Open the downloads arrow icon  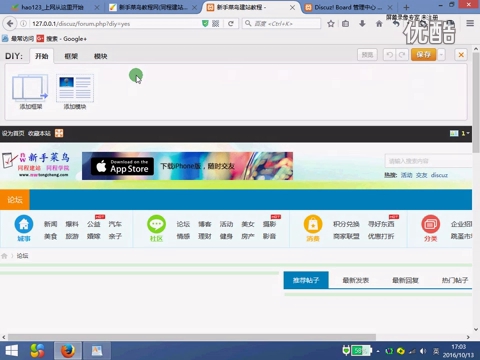click(362, 24)
